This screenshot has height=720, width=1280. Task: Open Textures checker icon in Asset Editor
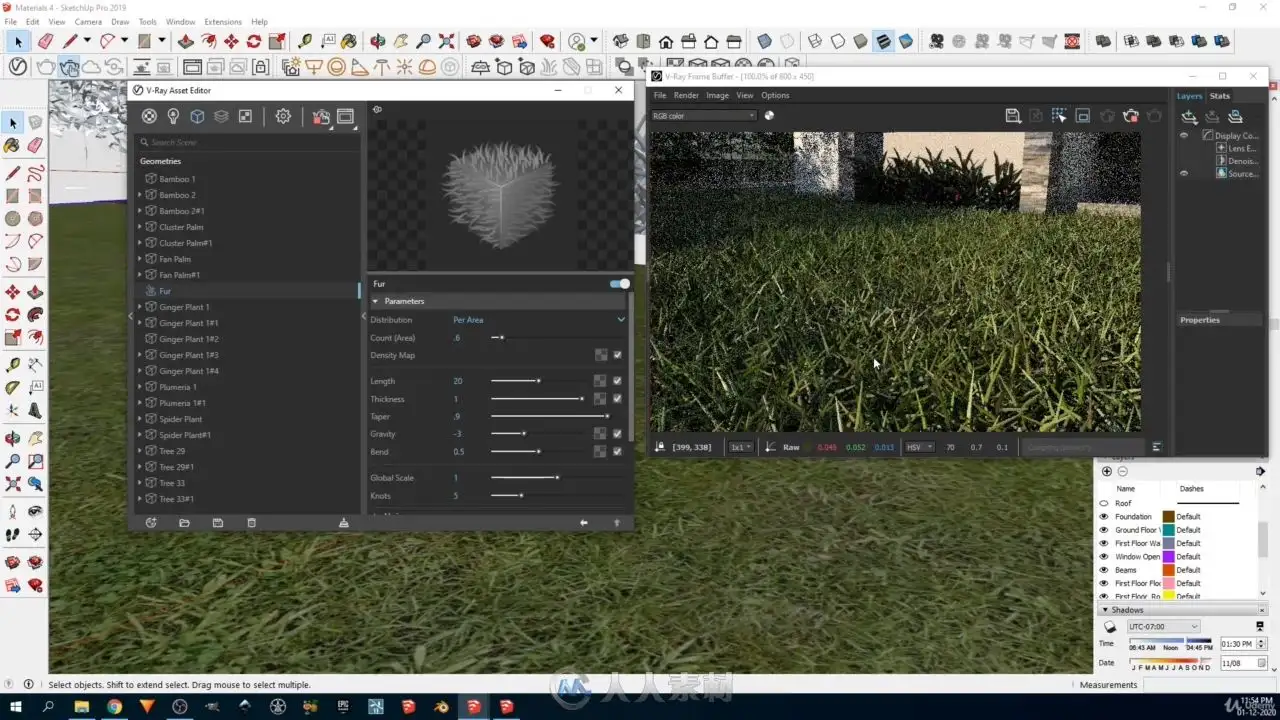[245, 116]
